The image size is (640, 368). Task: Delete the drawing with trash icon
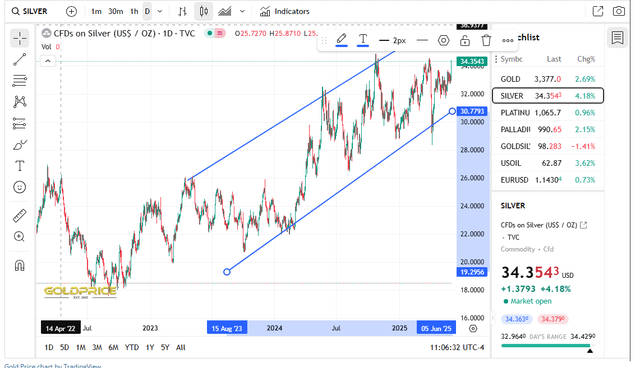(x=486, y=40)
